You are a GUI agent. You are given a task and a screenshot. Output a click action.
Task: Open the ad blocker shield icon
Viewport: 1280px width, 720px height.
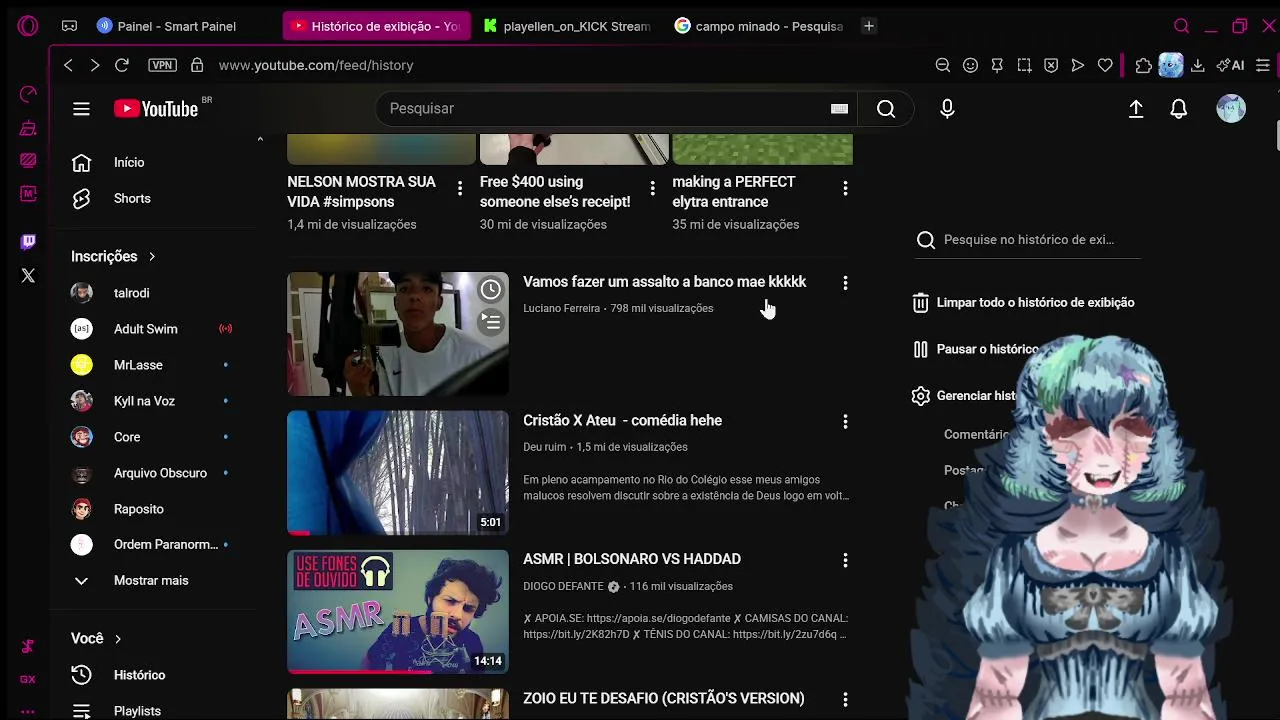[1051, 65]
